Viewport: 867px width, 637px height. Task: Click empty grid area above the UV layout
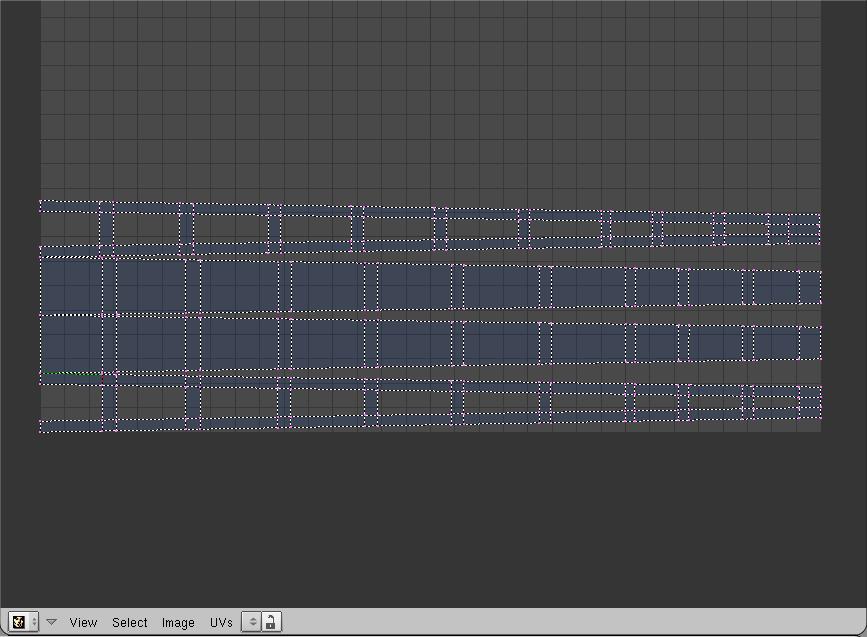point(430,100)
